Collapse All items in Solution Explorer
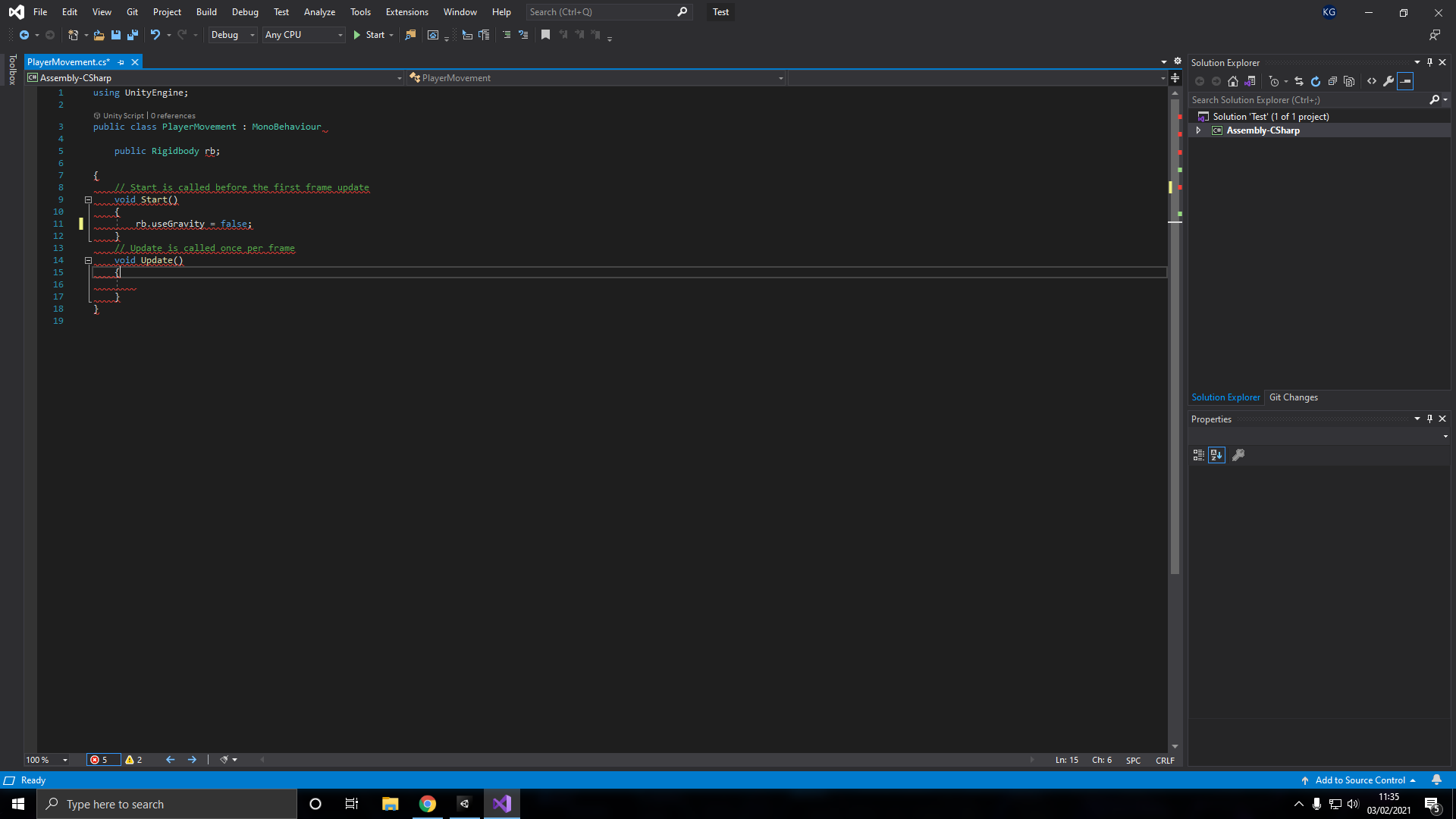The width and height of the screenshot is (1456, 819). [1332, 81]
